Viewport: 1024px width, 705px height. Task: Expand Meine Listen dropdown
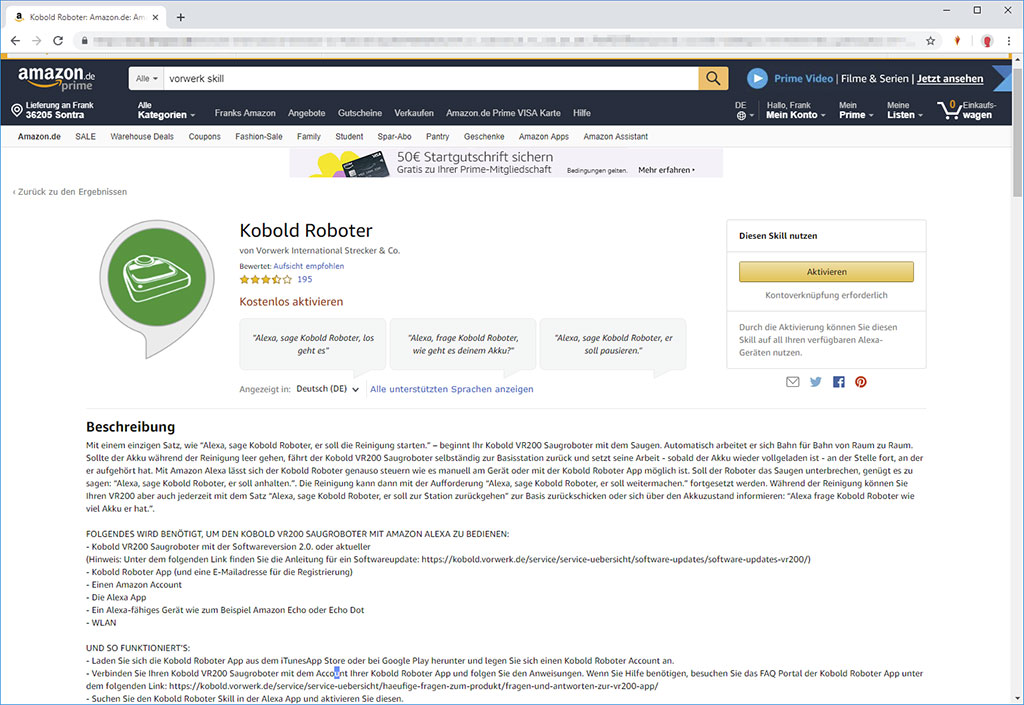coord(904,110)
